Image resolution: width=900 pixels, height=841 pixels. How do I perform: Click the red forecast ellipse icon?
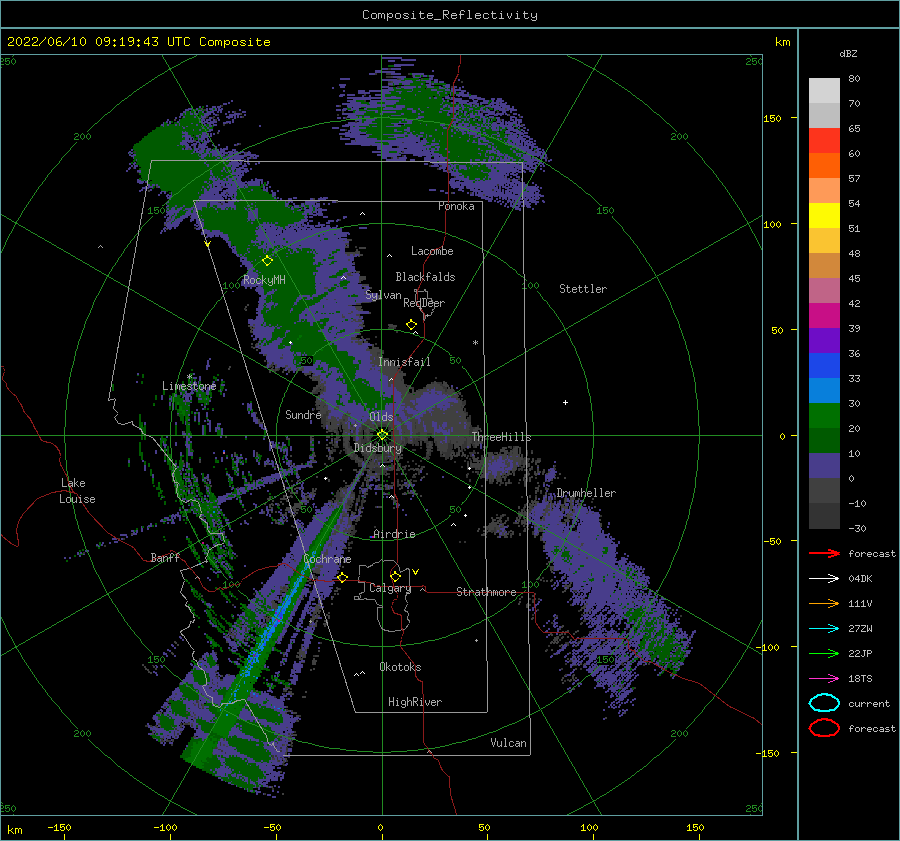point(824,728)
